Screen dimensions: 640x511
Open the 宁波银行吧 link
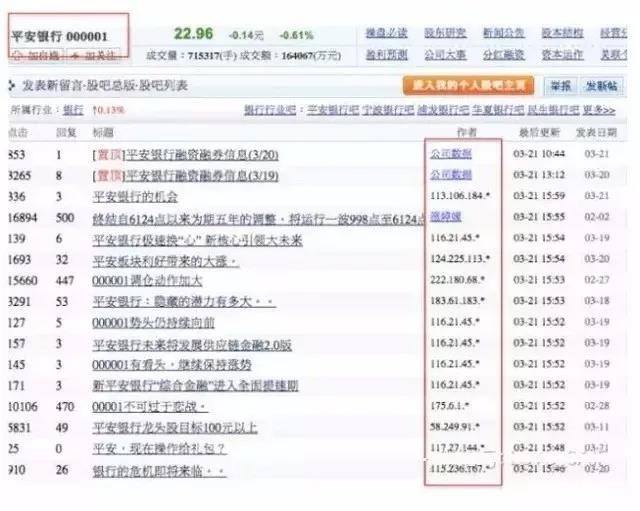click(388, 110)
